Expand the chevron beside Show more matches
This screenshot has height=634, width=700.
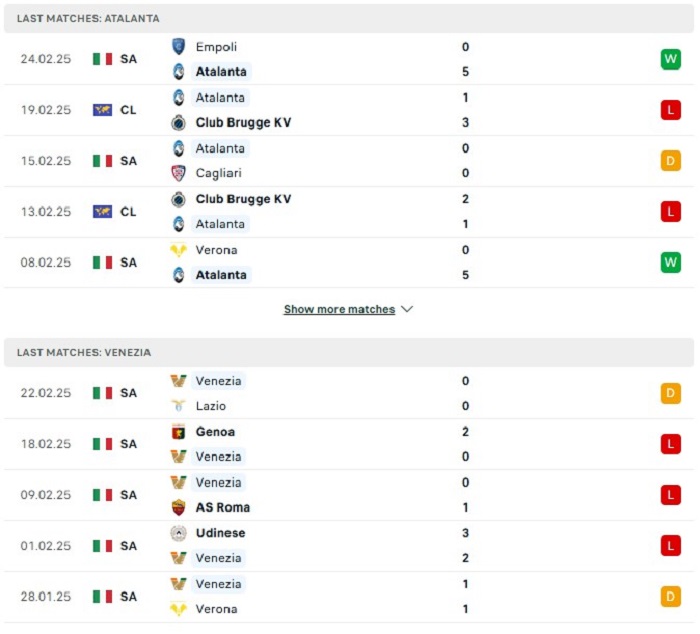(x=407, y=310)
